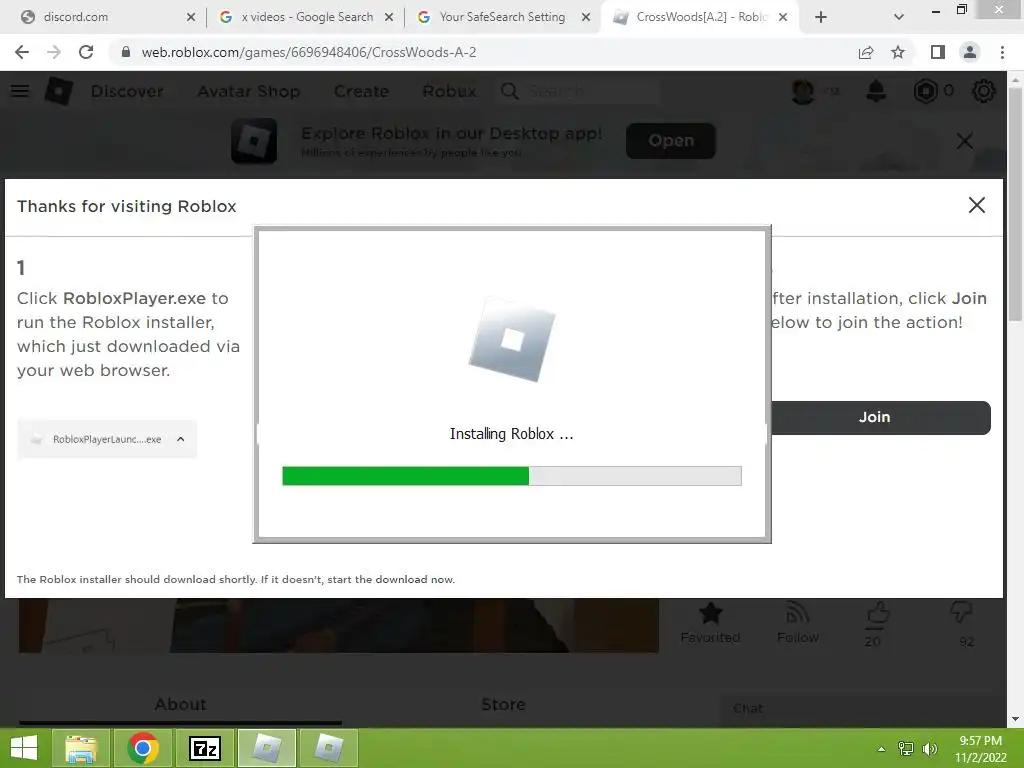Open Chrome from the taskbar
Screen dimensions: 1024x768
(143, 748)
